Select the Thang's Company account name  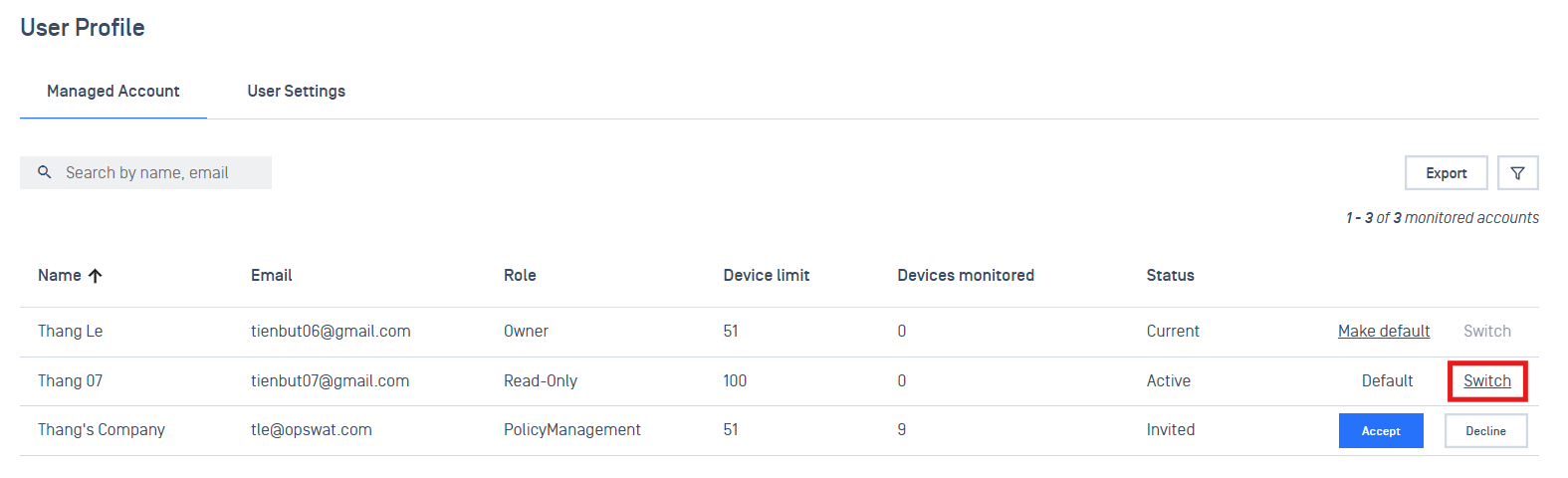click(x=102, y=430)
